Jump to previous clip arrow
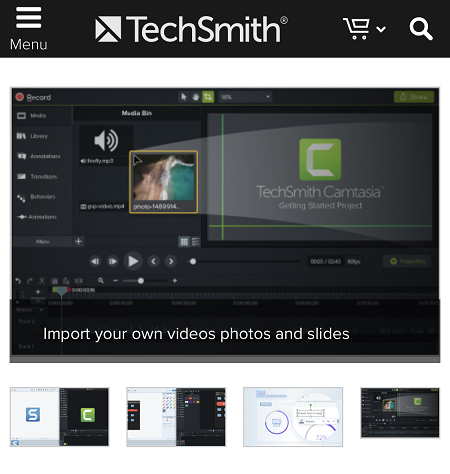Screen dimensions: 450x474 [154, 261]
